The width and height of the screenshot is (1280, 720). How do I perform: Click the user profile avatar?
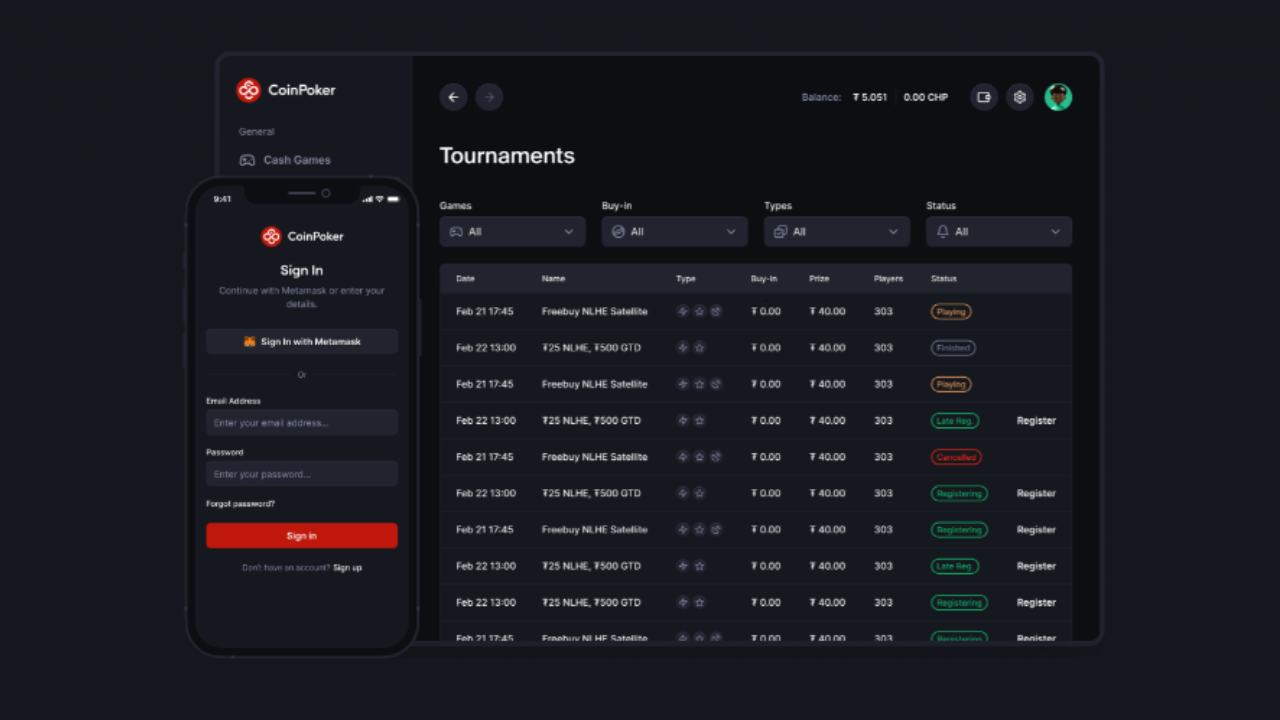[x=1058, y=97]
